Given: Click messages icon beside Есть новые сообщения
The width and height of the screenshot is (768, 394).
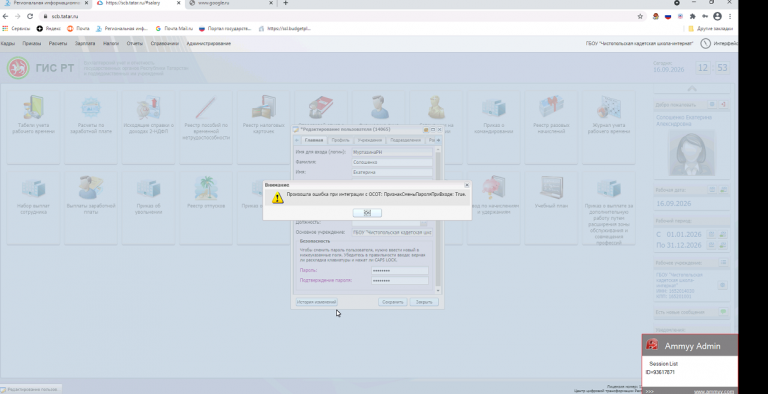Looking at the screenshot, I should tap(723, 312).
